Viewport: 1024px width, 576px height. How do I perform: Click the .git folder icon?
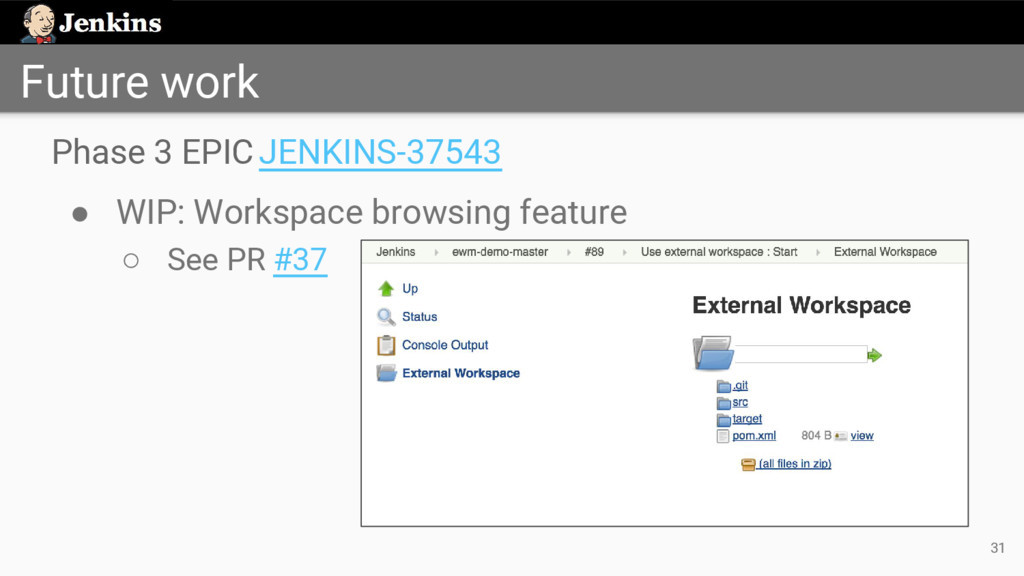click(724, 386)
